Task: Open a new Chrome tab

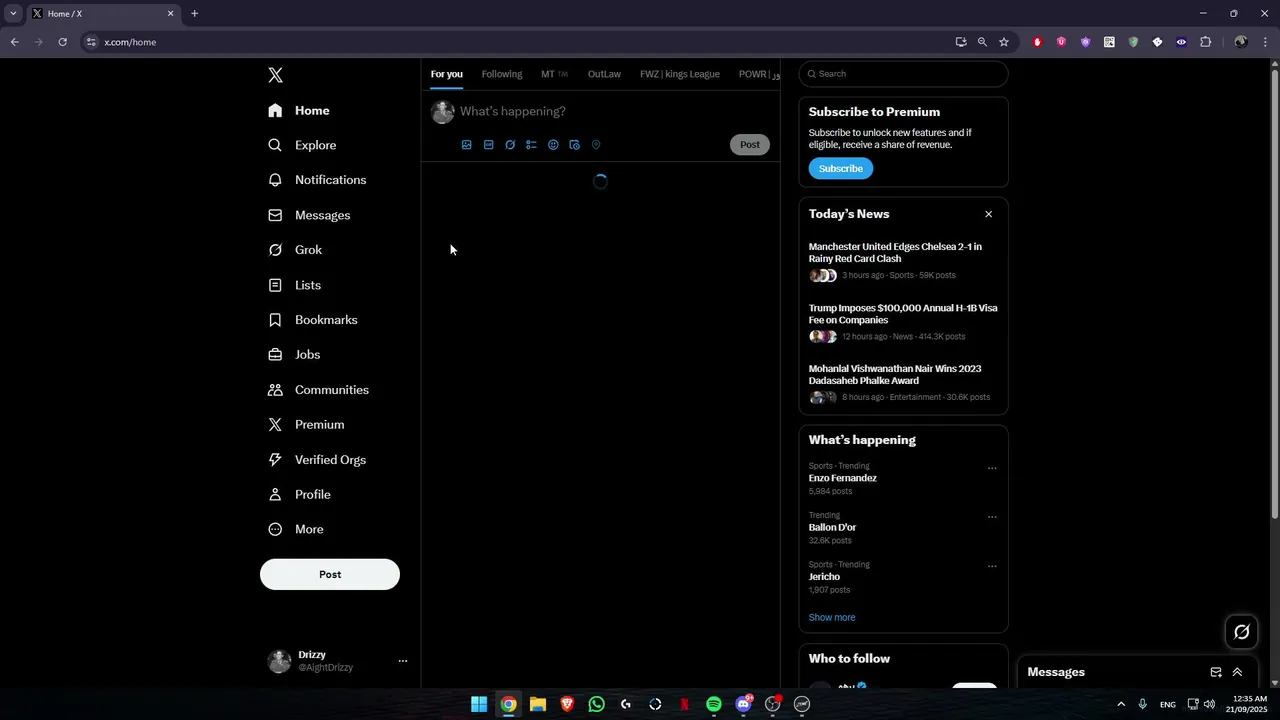Action: click(194, 14)
